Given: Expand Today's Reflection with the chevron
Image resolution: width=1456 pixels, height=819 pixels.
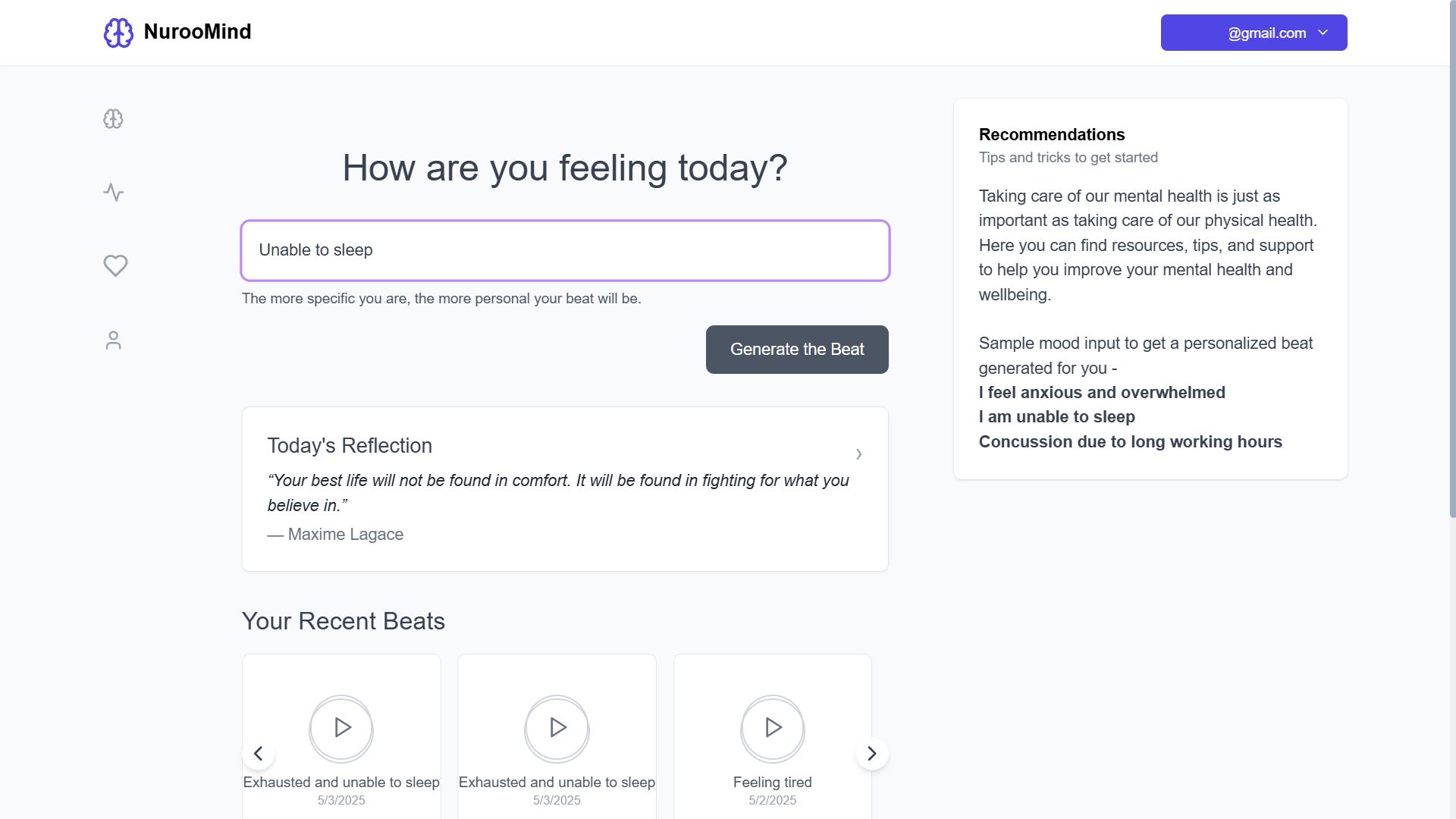Looking at the screenshot, I should [x=858, y=453].
